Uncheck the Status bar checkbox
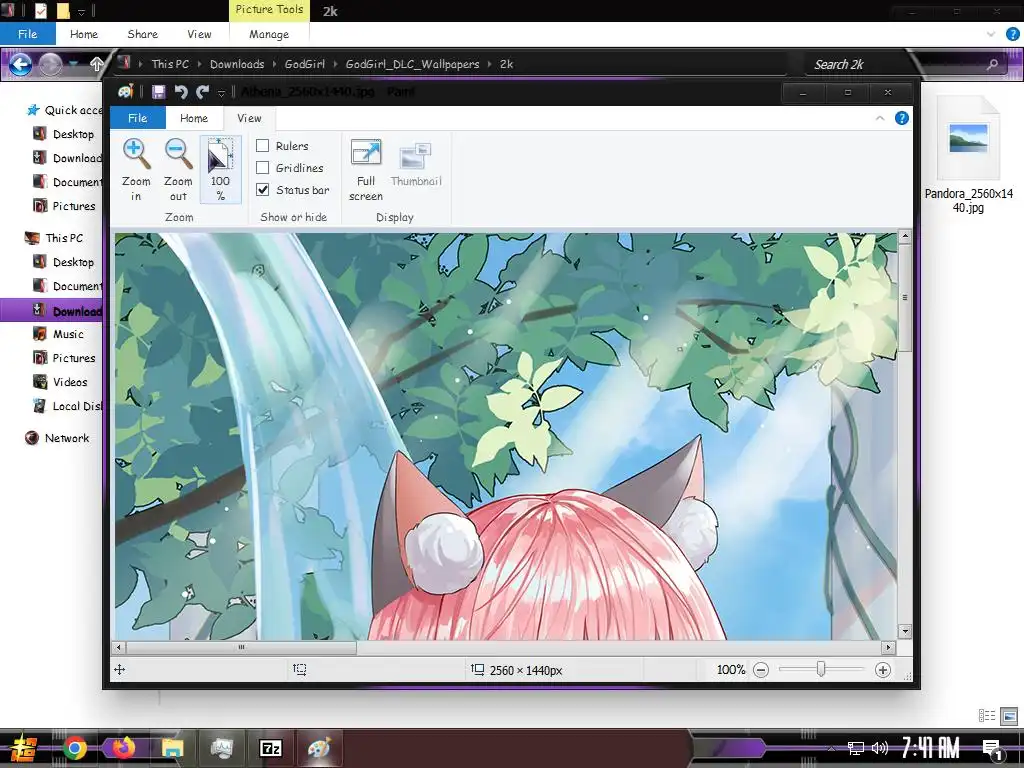The width and height of the screenshot is (1024, 768). 263,190
